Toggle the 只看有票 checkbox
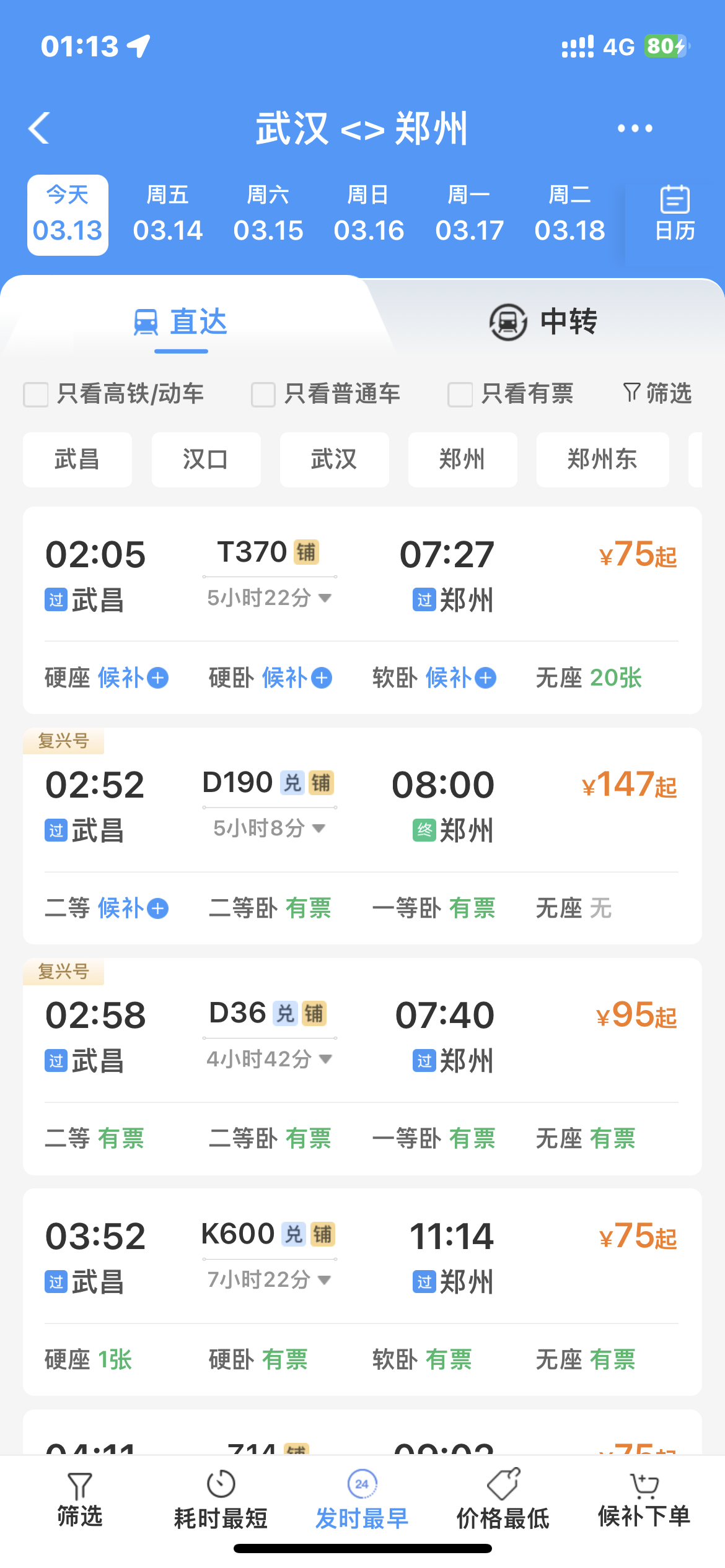The image size is (725, 1568). pyautogui.click(x=460, y=394)
